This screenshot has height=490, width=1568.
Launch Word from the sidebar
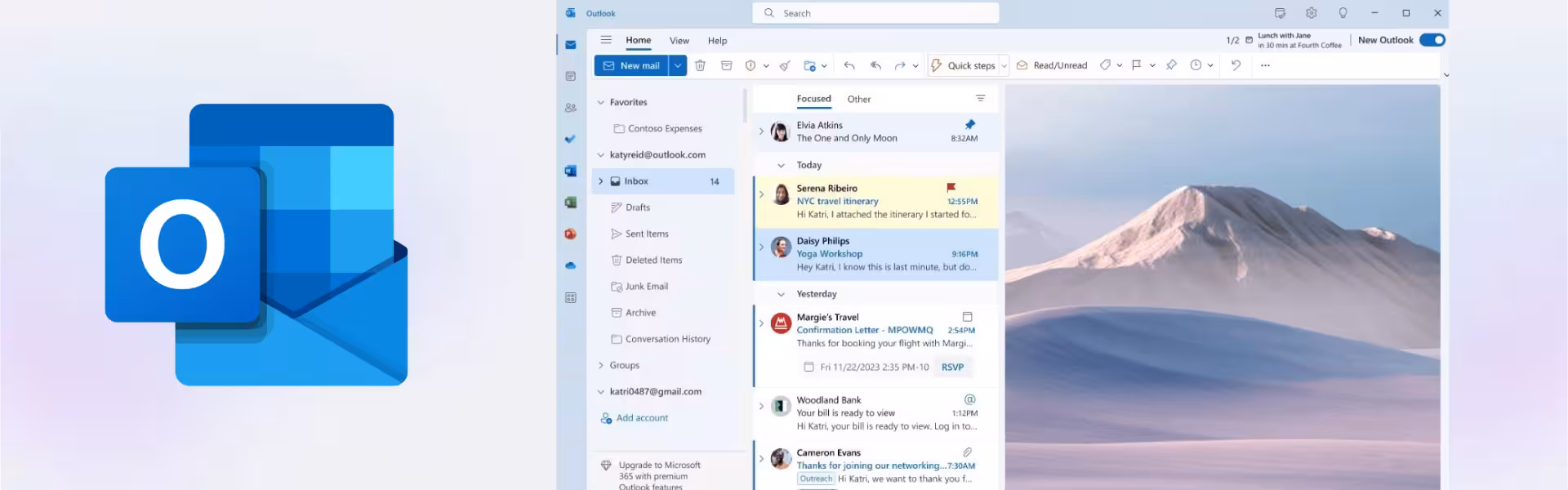pyautogui.click(x=570, y=171)
